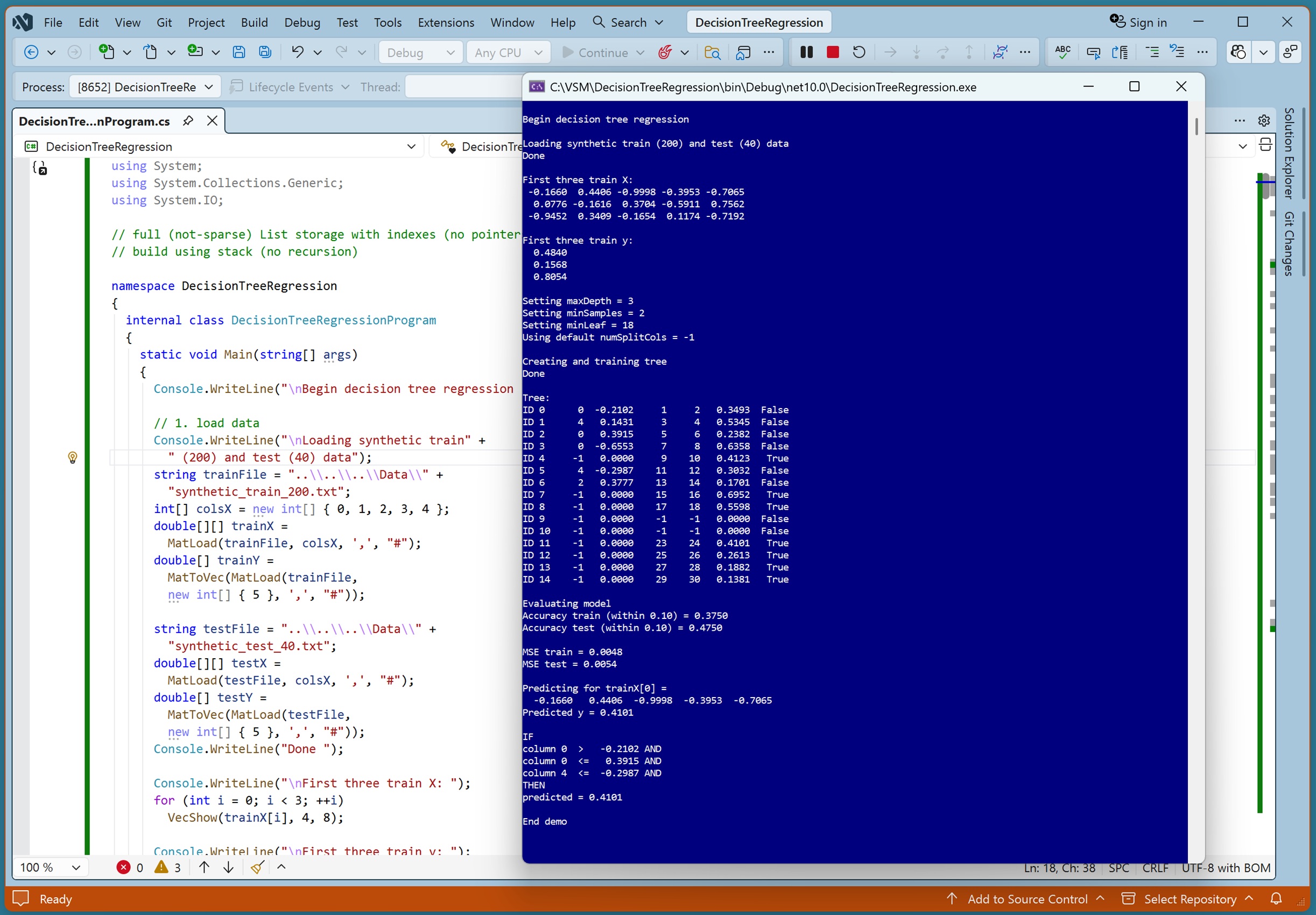The width and height of the screenshot is (1316, 915).
Task: Expand the Process selection combo box
Action: coord(144,87)
